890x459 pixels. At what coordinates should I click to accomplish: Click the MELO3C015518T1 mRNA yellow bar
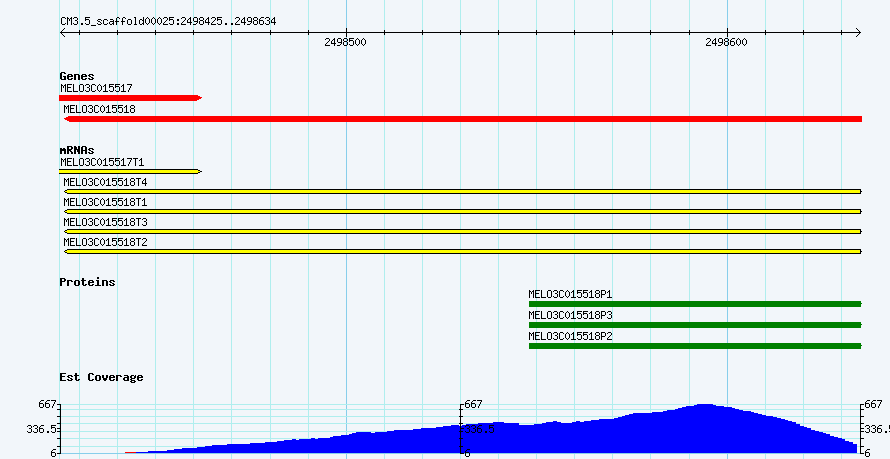tap(463, 212)
